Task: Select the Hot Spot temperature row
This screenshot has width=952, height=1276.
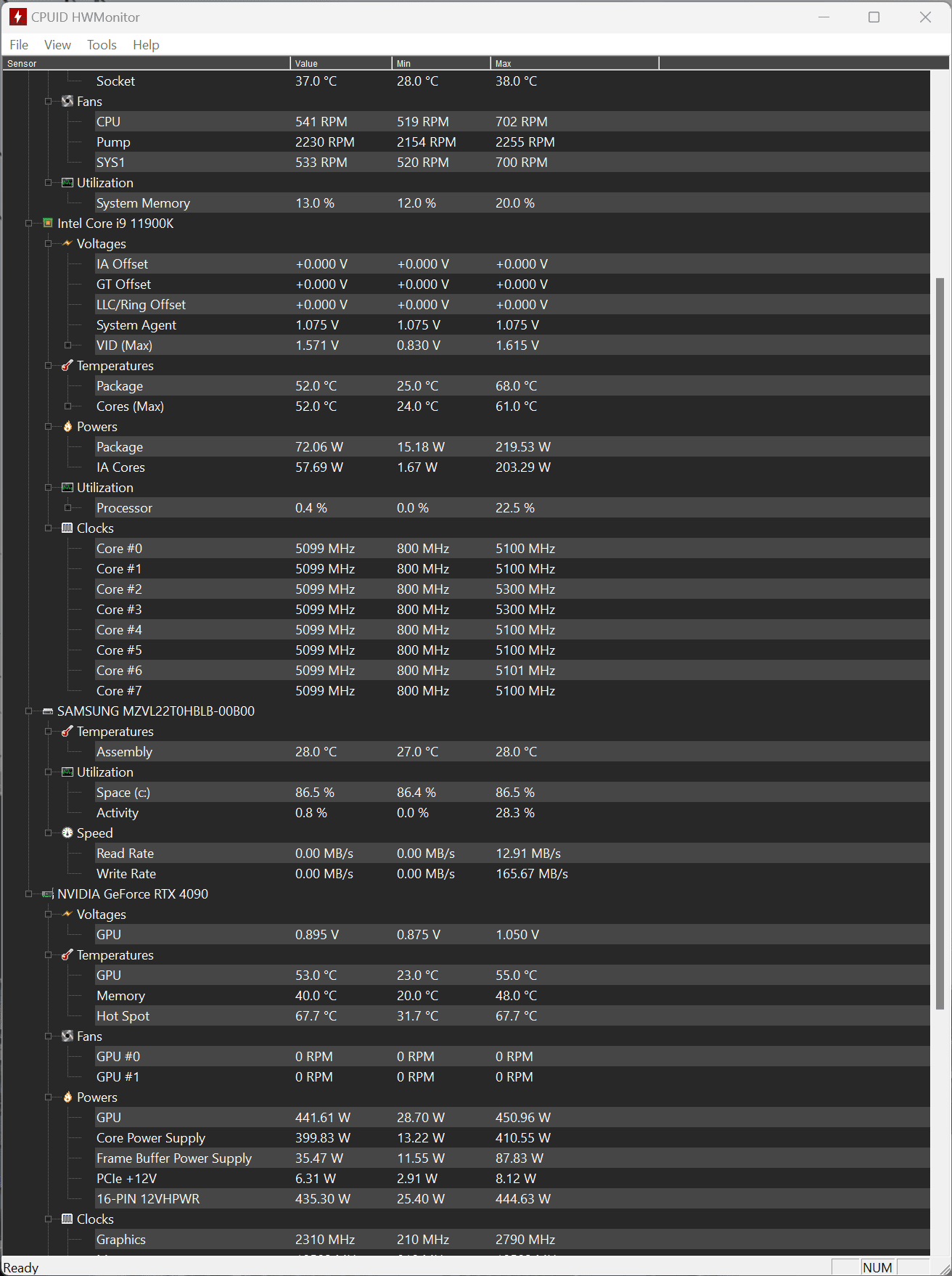Action: pos(123,1016)
